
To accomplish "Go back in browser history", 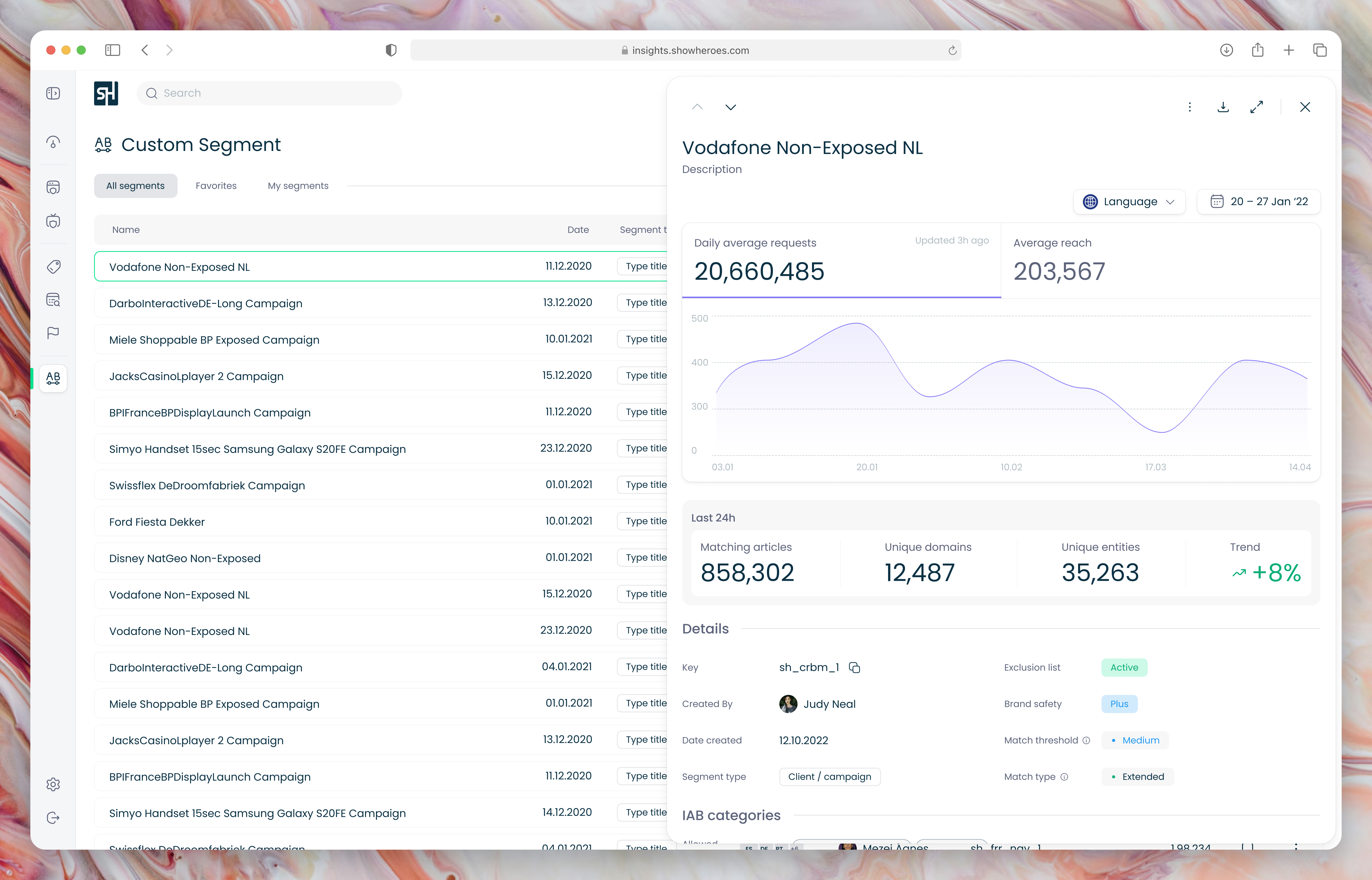I will (x=145, y=50).
